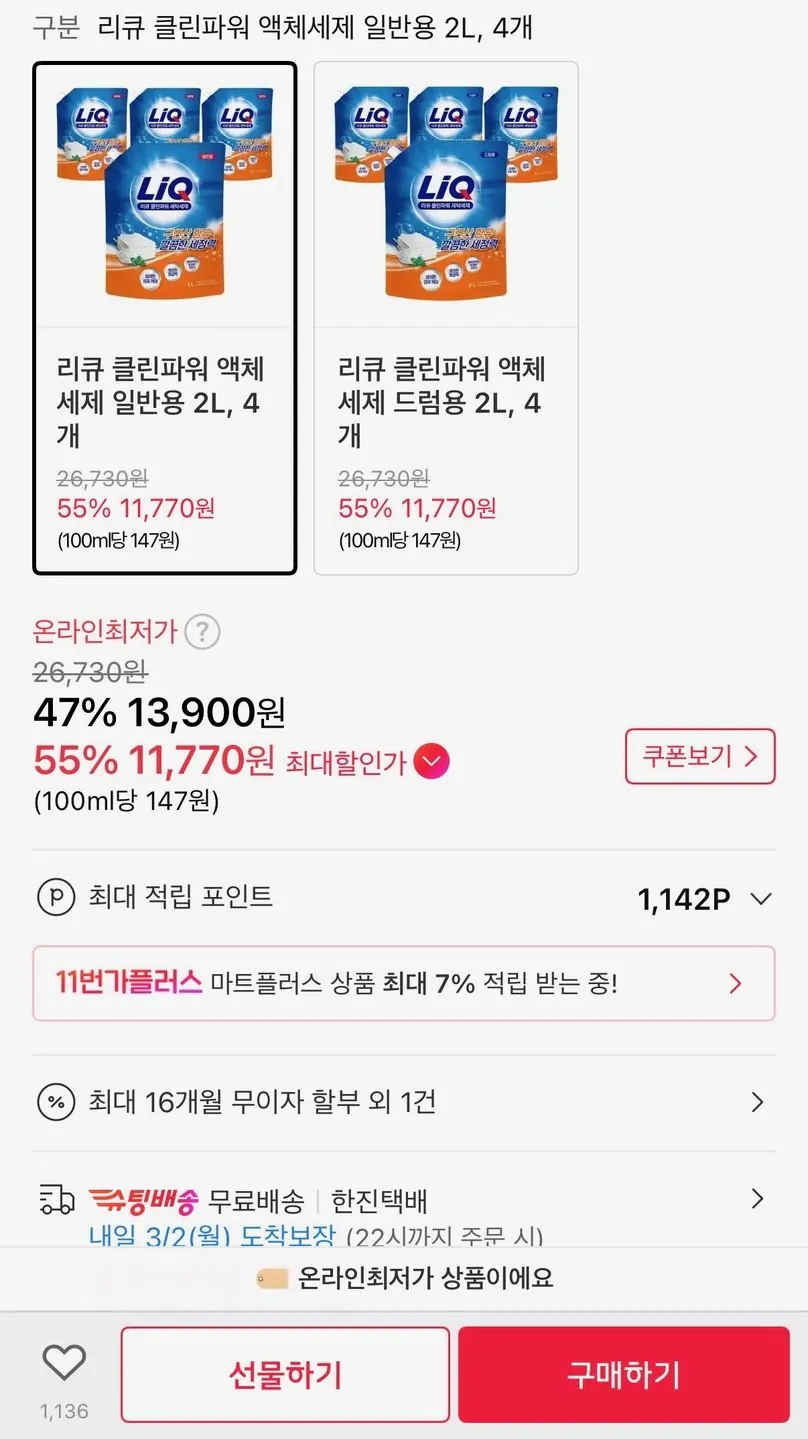Open the delivery info chevron
The image size is (808, 1439).
tap(757, 1199)
